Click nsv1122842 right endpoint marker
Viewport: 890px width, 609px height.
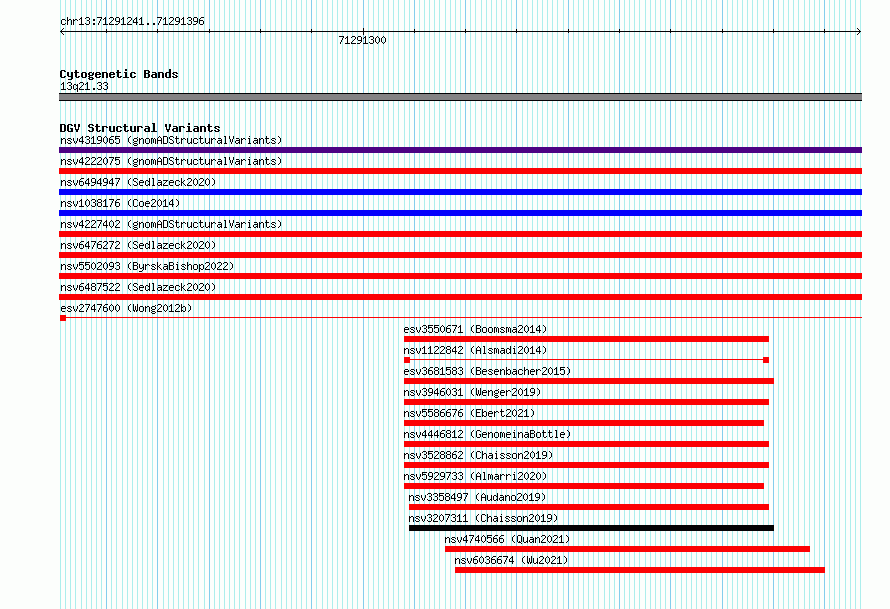(766, 360)
